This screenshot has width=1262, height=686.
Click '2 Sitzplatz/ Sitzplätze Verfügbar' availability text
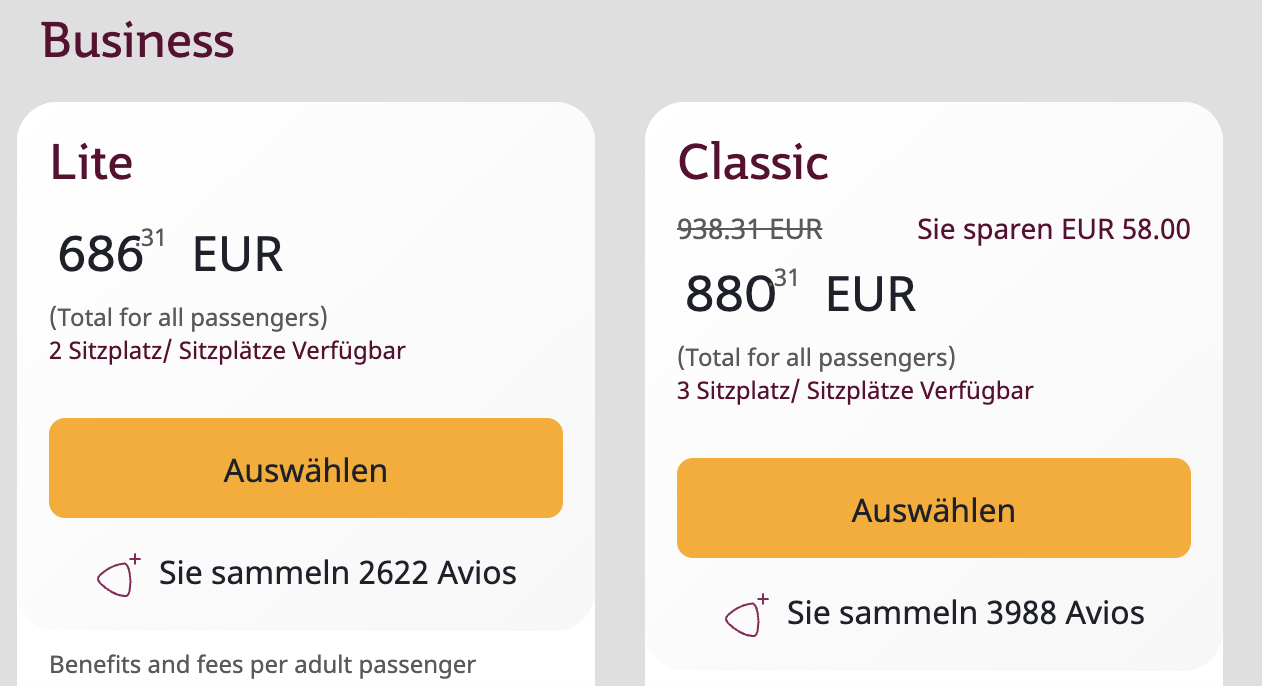click(227, 351)
